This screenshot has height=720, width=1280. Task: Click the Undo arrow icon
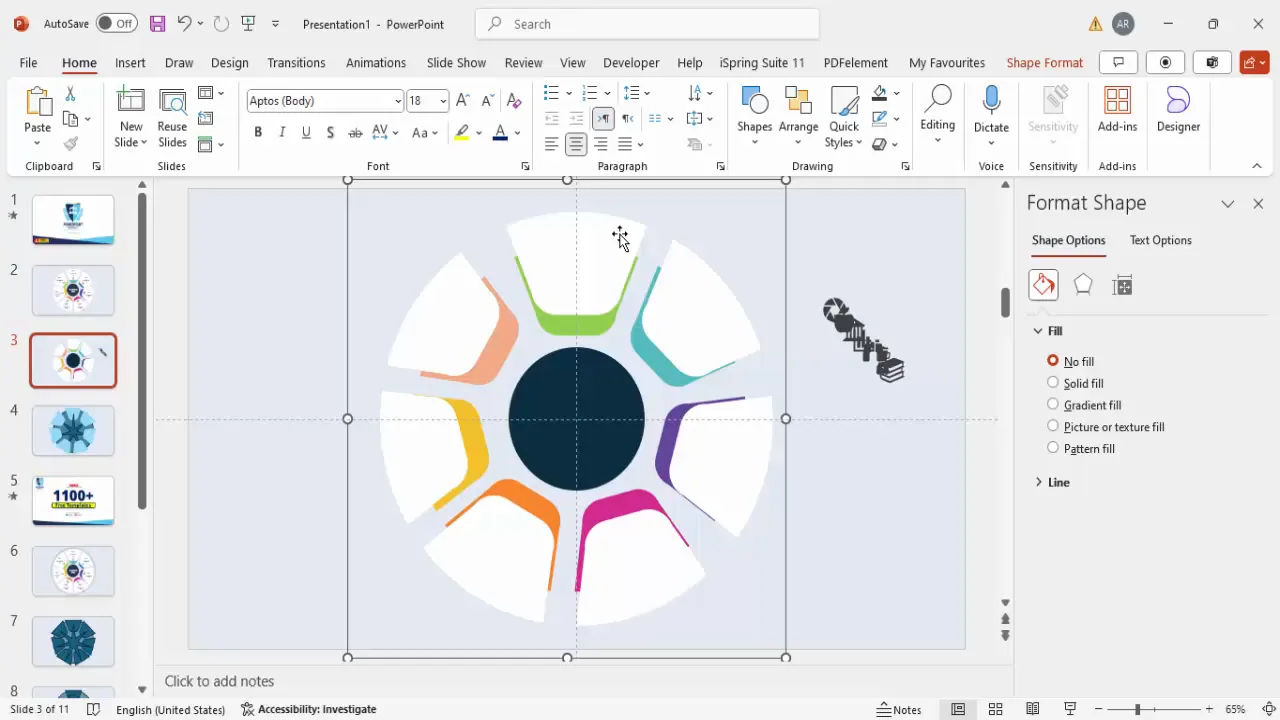184,23
